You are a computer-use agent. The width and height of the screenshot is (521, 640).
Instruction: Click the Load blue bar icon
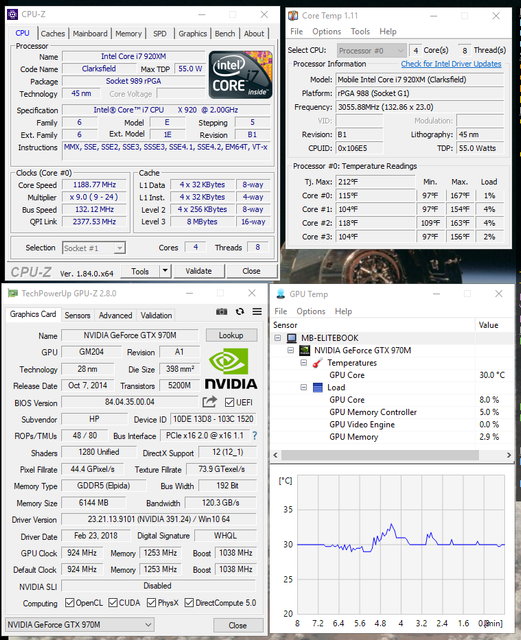pyautogui.click(x=318, y=387)
